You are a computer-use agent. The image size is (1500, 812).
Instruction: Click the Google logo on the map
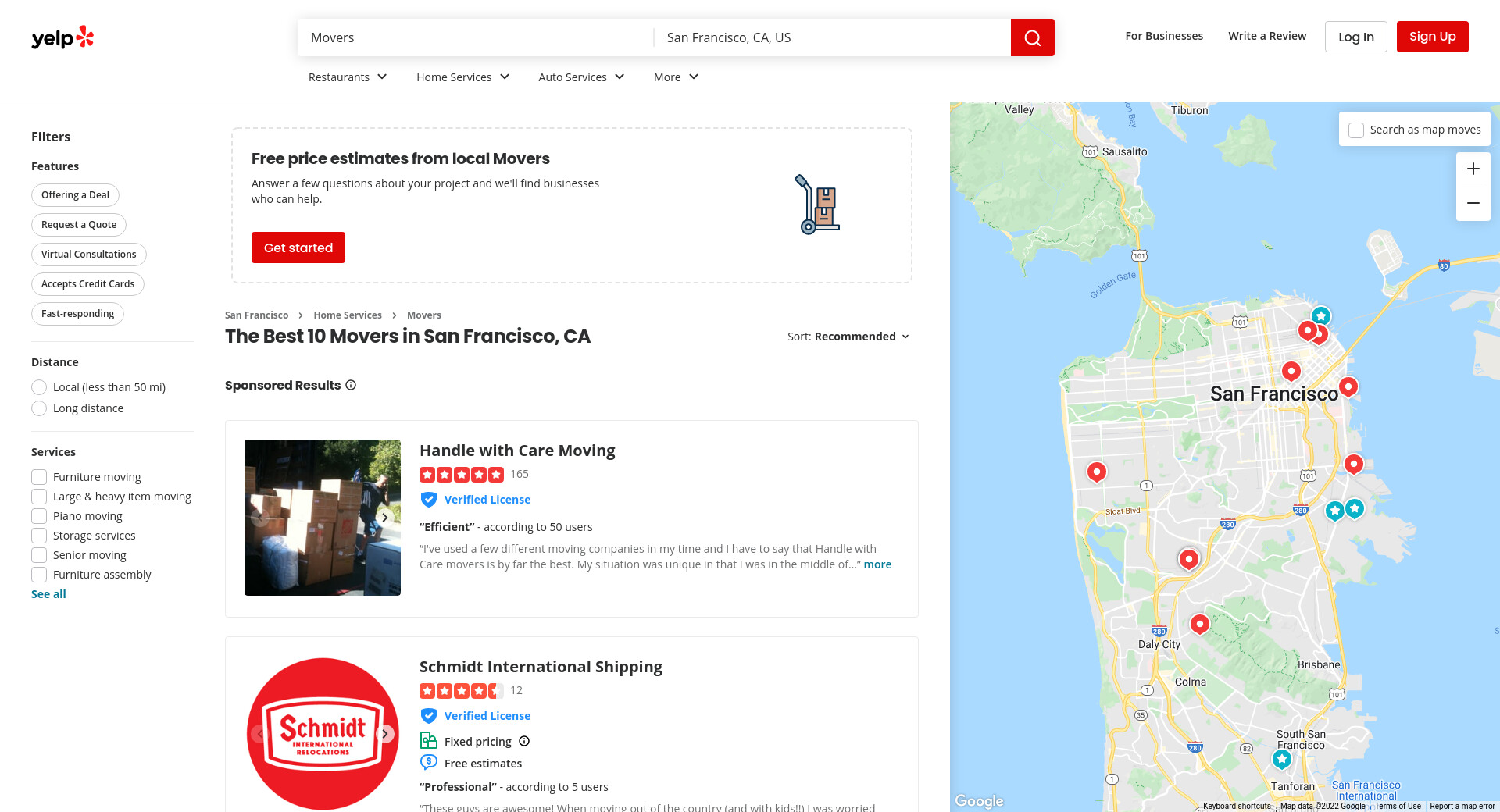point(979,801)
